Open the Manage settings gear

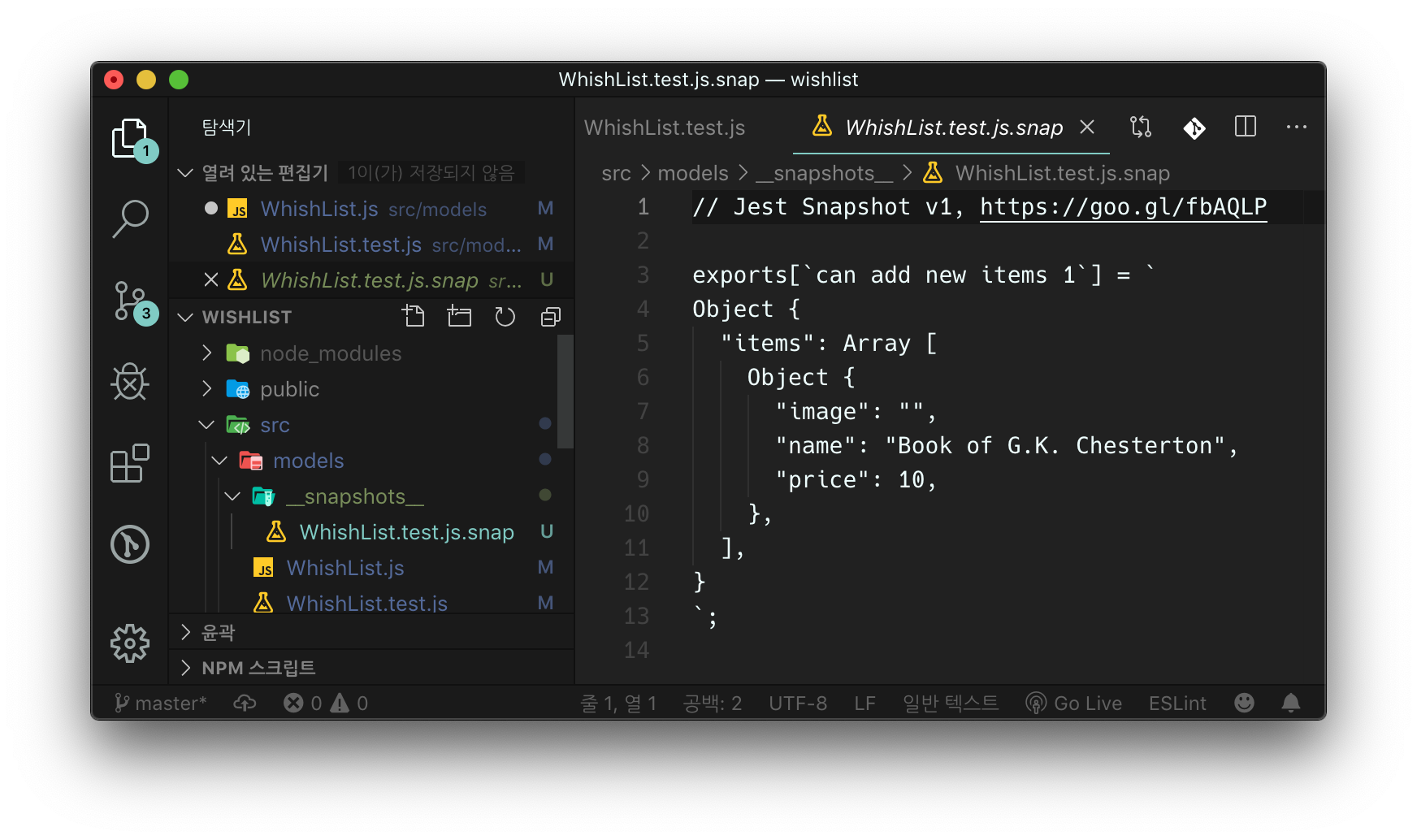(130, 643)
